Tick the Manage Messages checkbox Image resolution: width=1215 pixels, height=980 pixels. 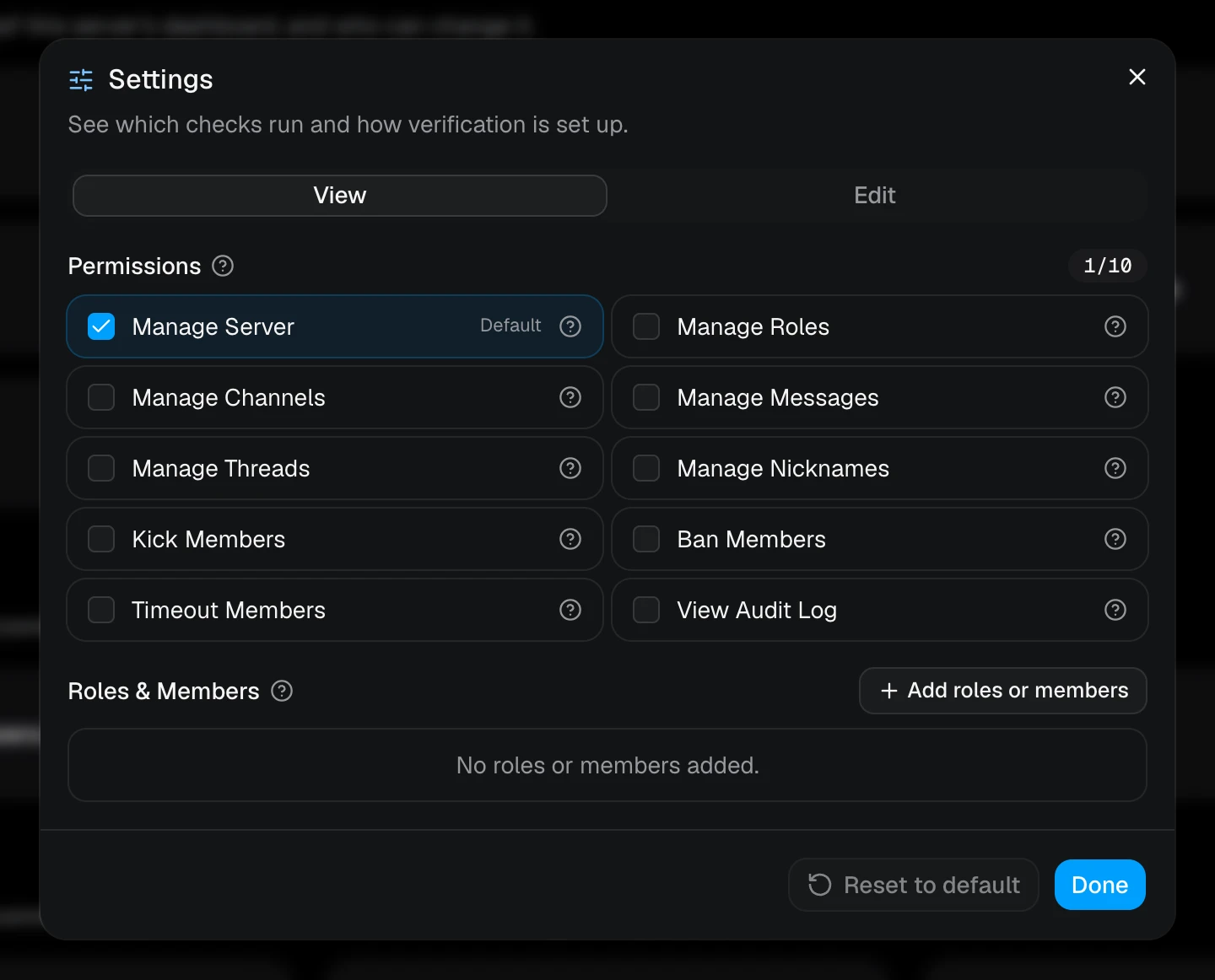[646, 397]
